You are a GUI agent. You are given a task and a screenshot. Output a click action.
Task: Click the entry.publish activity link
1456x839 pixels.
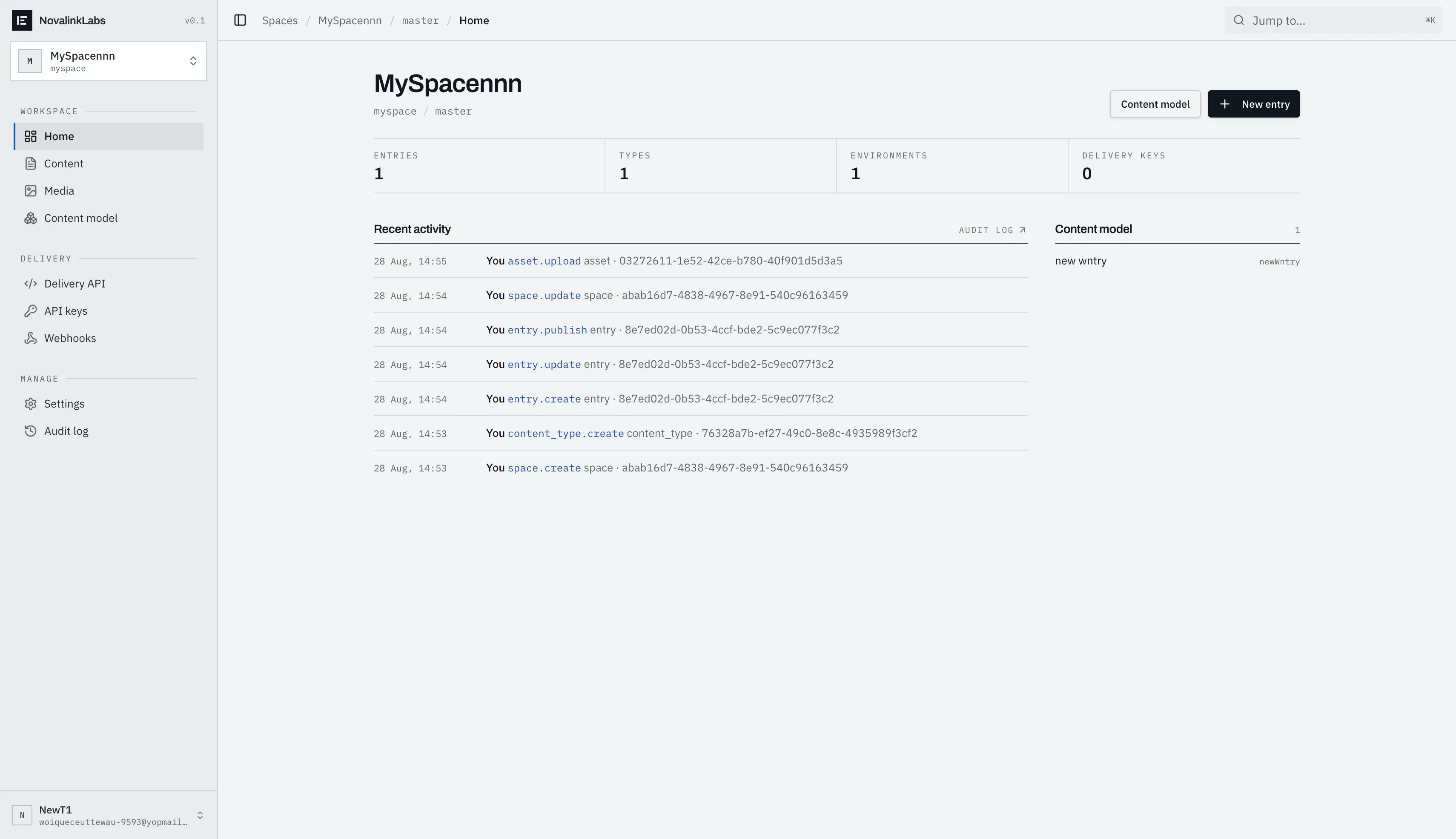(547, 330)
